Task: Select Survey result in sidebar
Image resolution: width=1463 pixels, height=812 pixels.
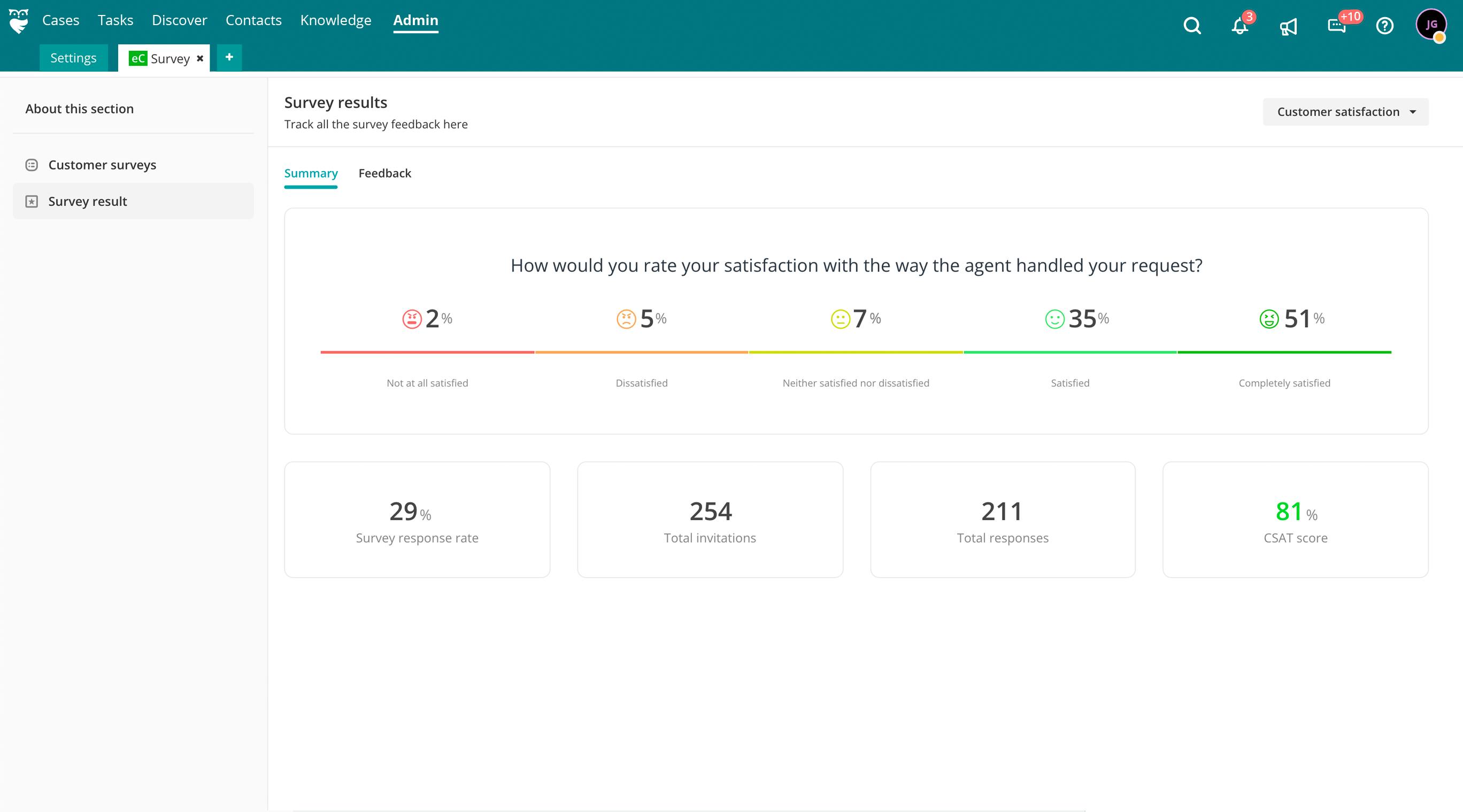Action: (88, 202)
